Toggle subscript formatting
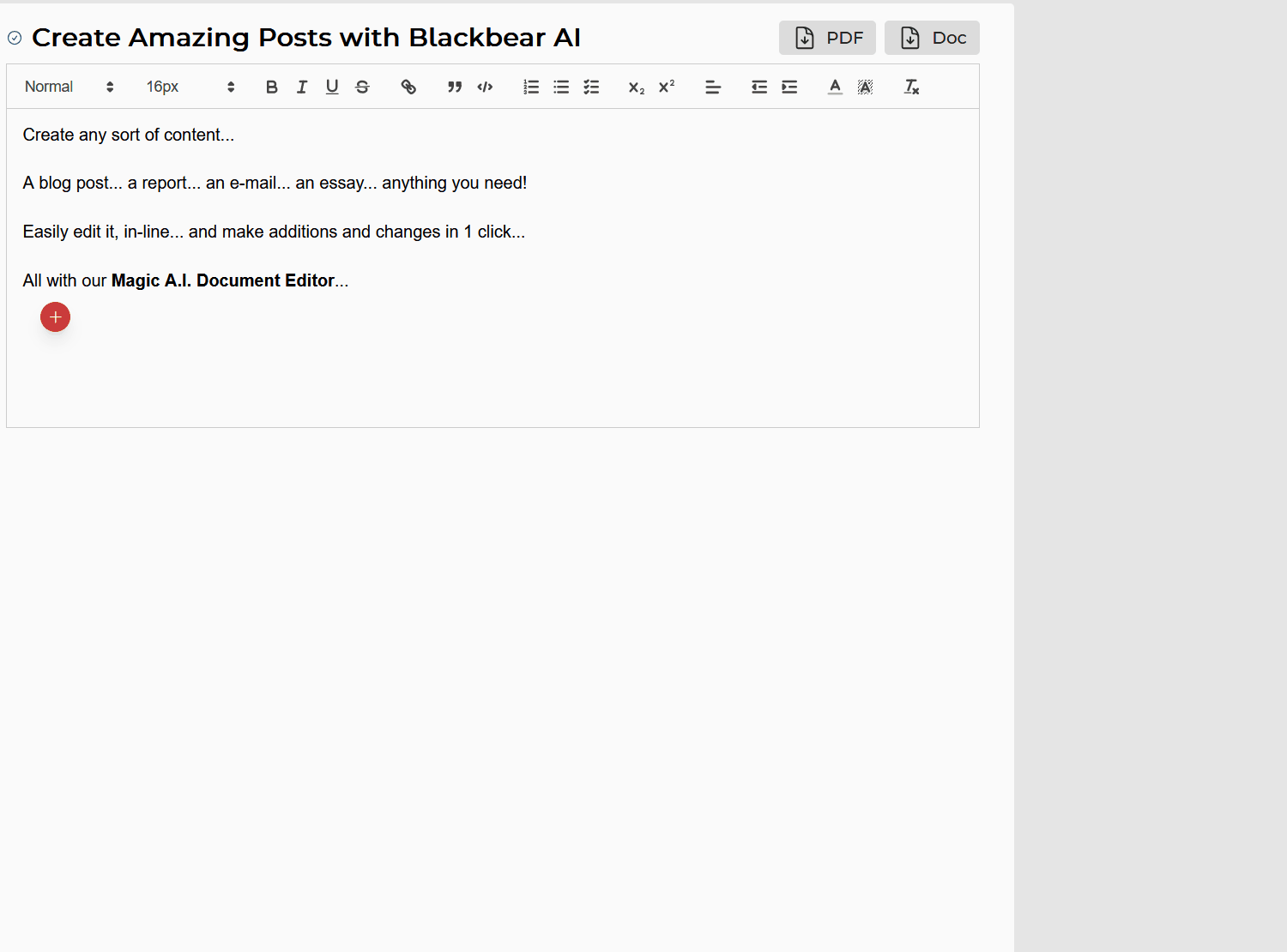The image size is (1287, 952). [637, 87]
